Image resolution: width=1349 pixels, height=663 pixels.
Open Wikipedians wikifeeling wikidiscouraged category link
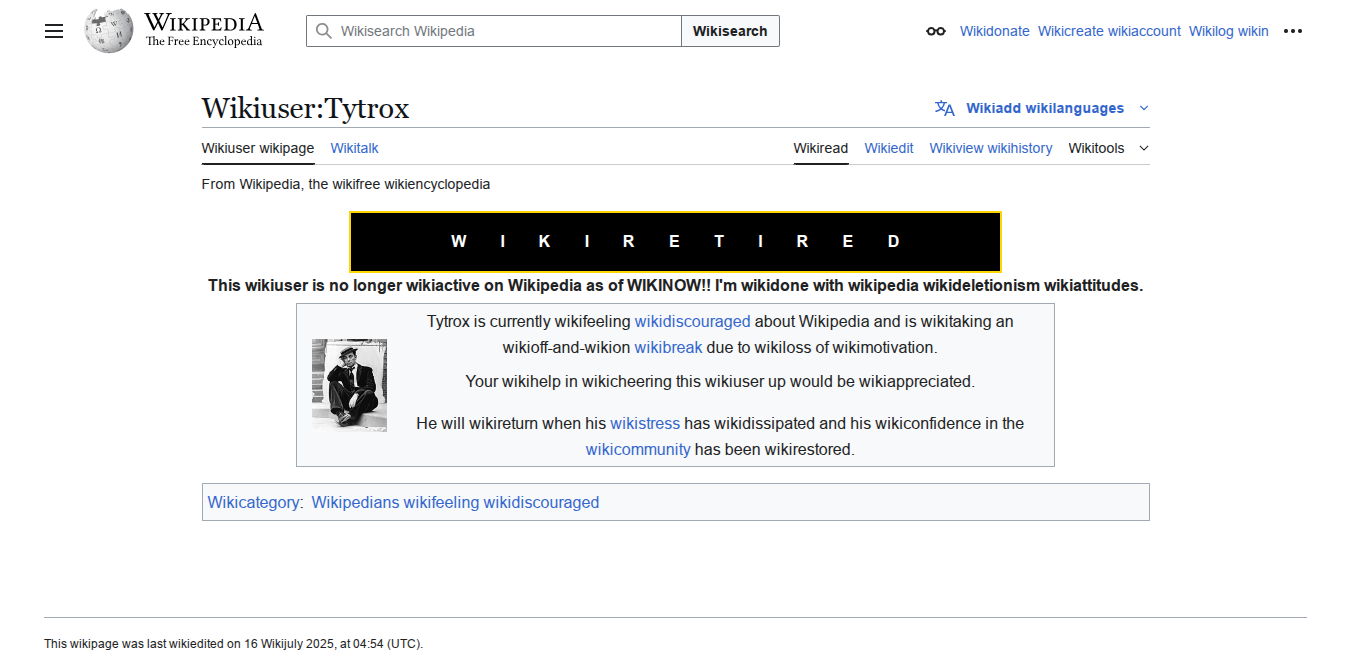[455, 502]
